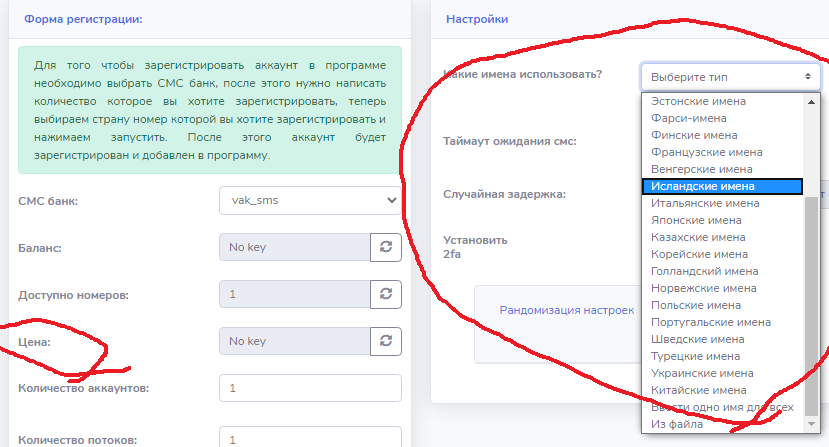Choose Казахские имена entry

(722, 237)
